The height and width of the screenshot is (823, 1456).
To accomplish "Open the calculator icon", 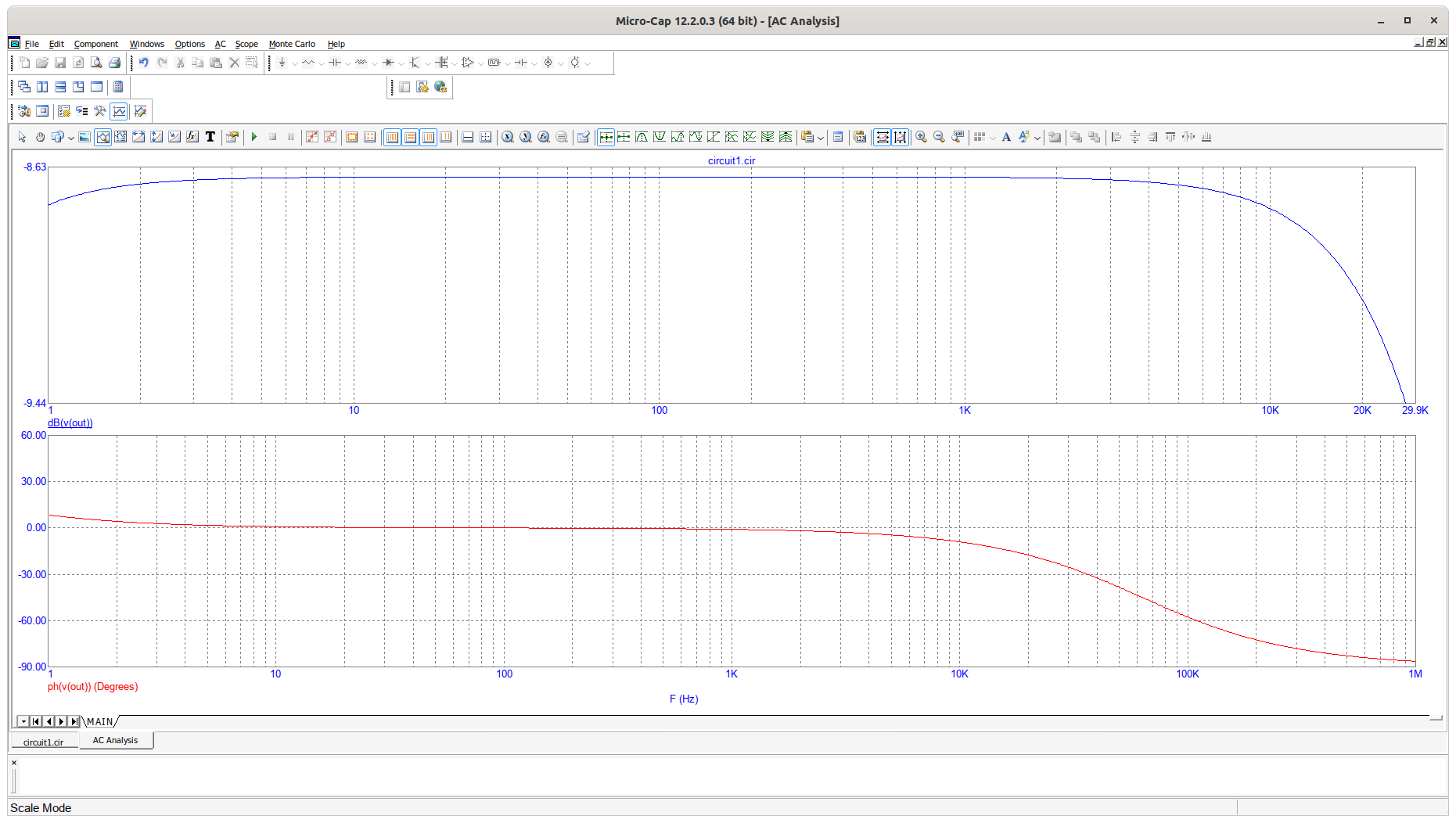I will click(118, 87).
